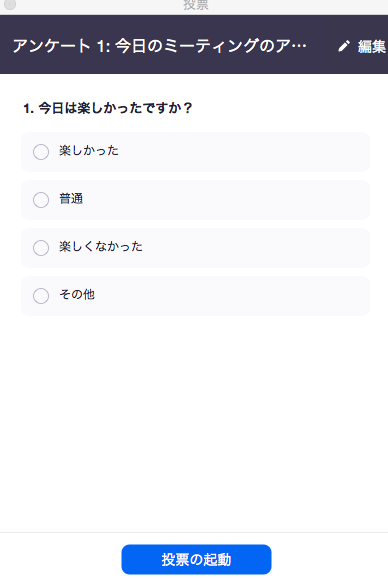The width and height of the screenshot is (388, 579).
Task: Select the その他 radio button
Action: [41, 296]
